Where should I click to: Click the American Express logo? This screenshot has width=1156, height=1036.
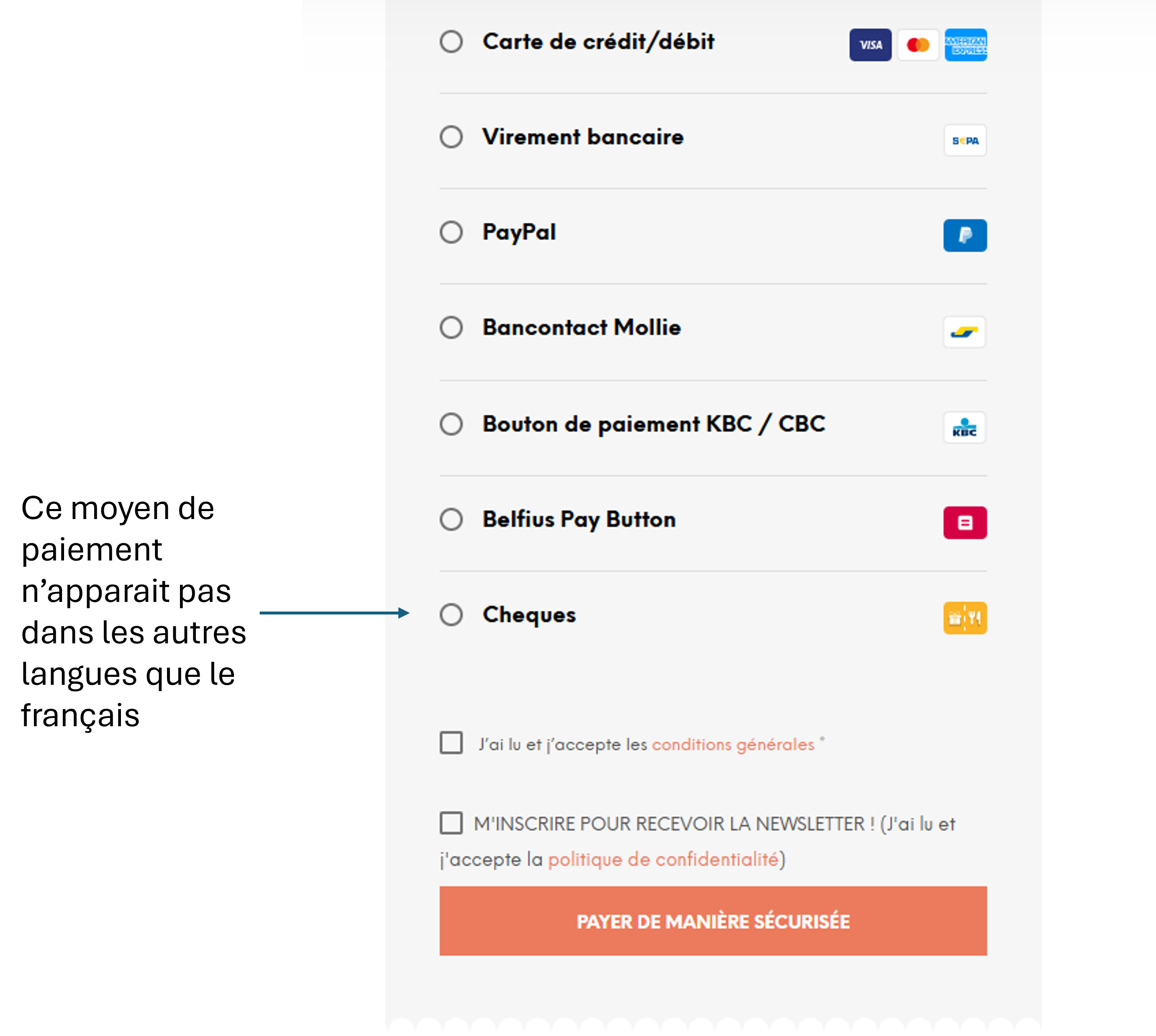pyautogui.click(x=965, y=45)
